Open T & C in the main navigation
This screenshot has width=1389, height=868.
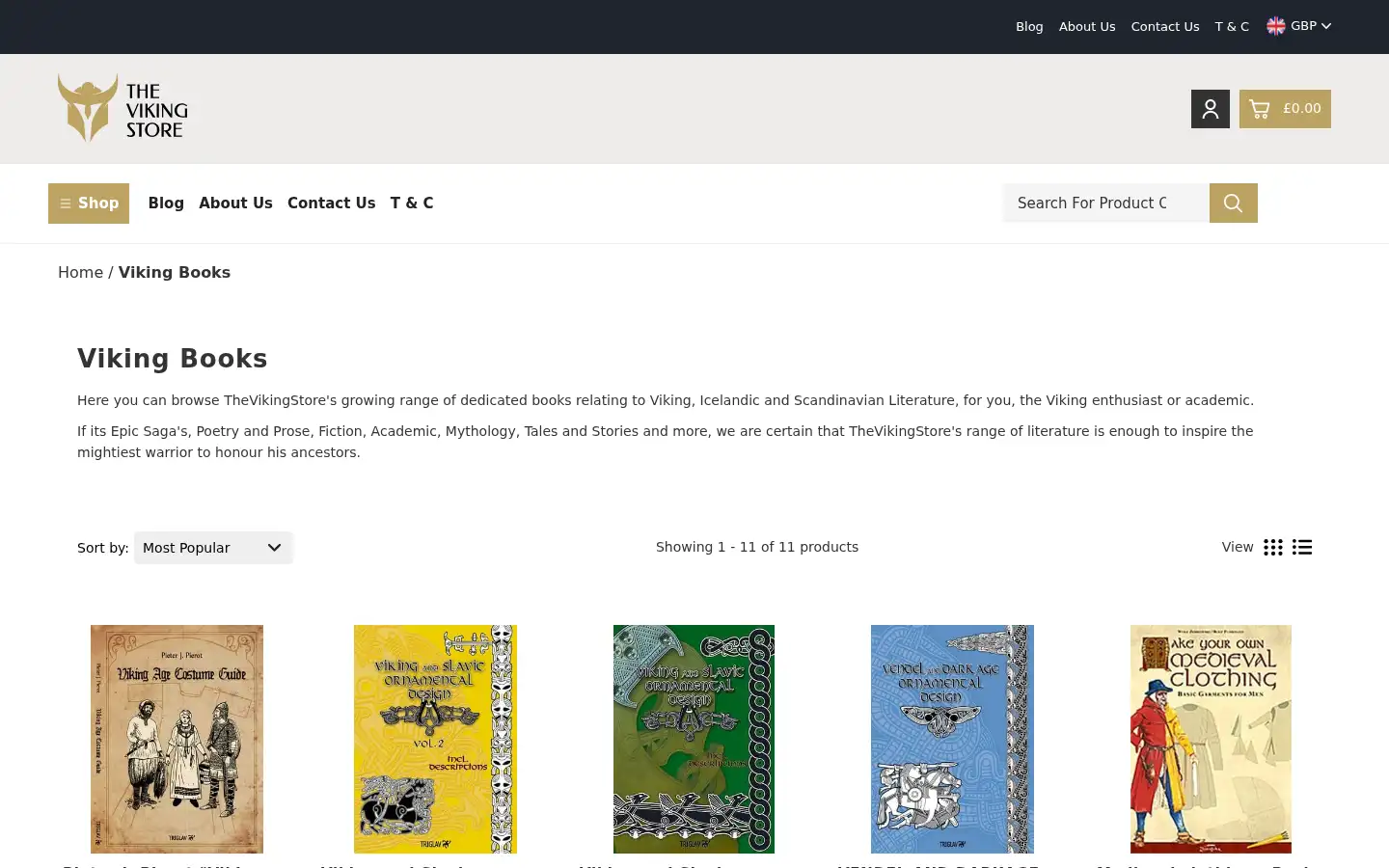pyautogui.click(x=412, y=203)
